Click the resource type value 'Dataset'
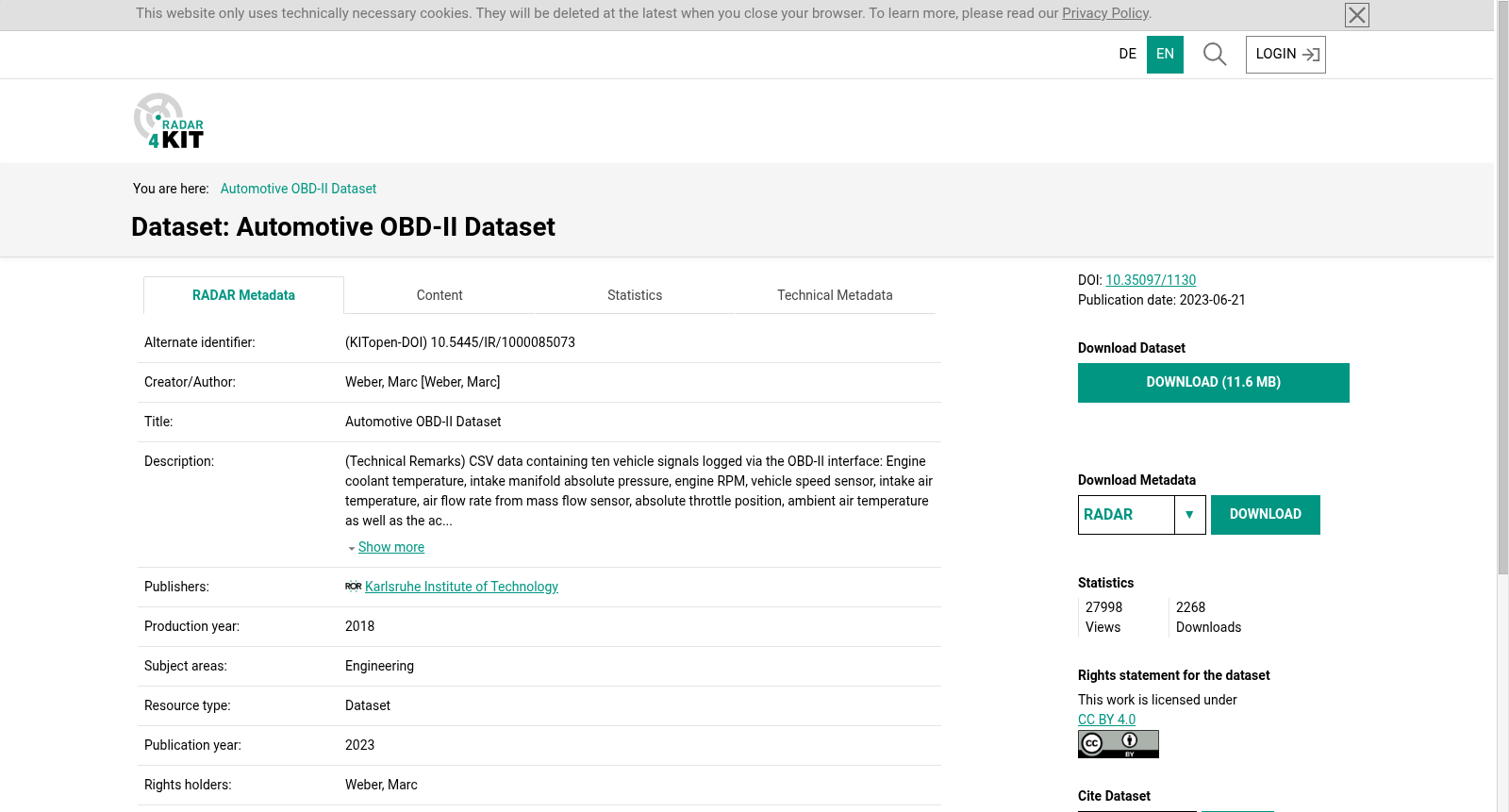1509x812 pixels. pos(368,705)
